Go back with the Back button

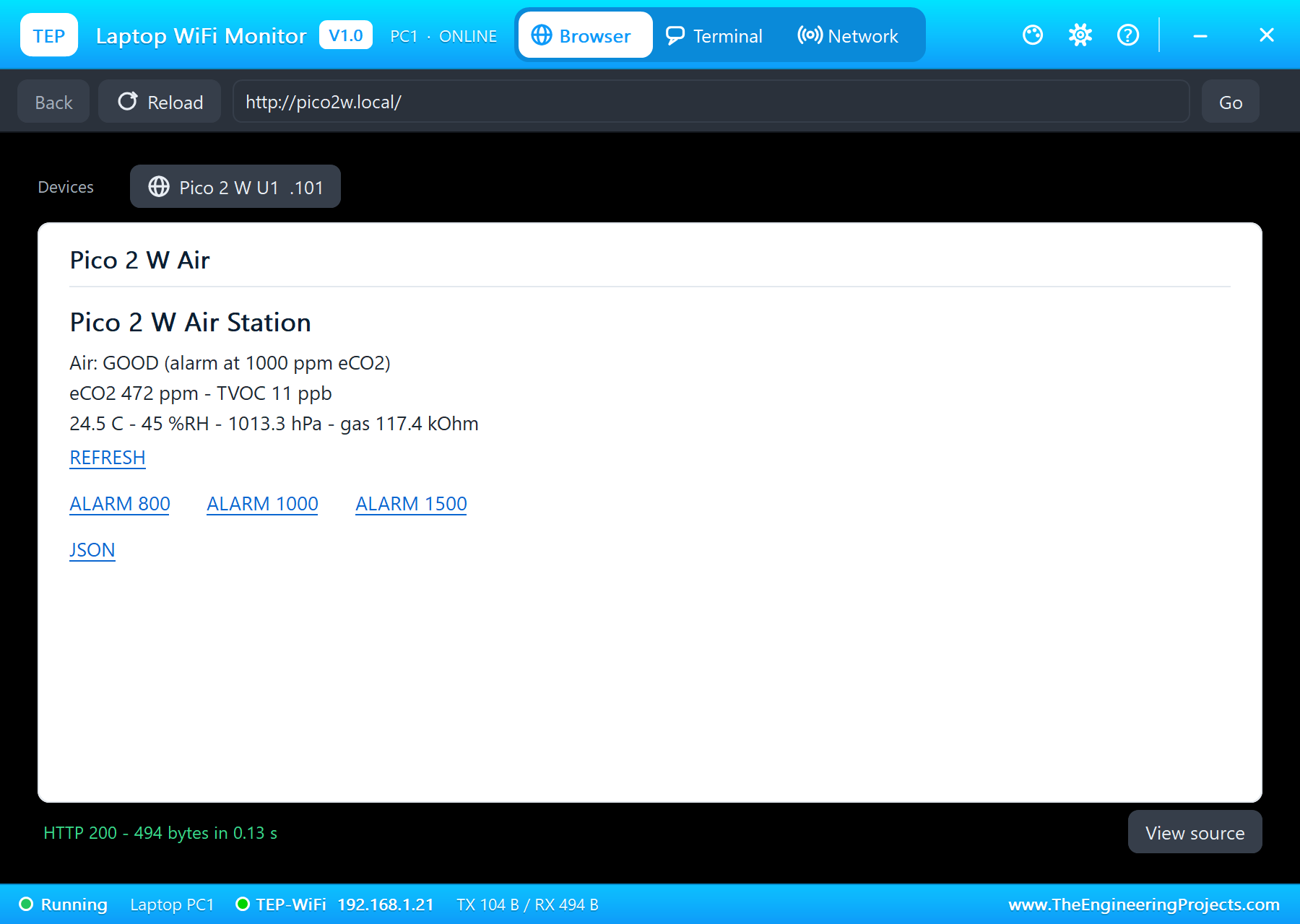53,102
